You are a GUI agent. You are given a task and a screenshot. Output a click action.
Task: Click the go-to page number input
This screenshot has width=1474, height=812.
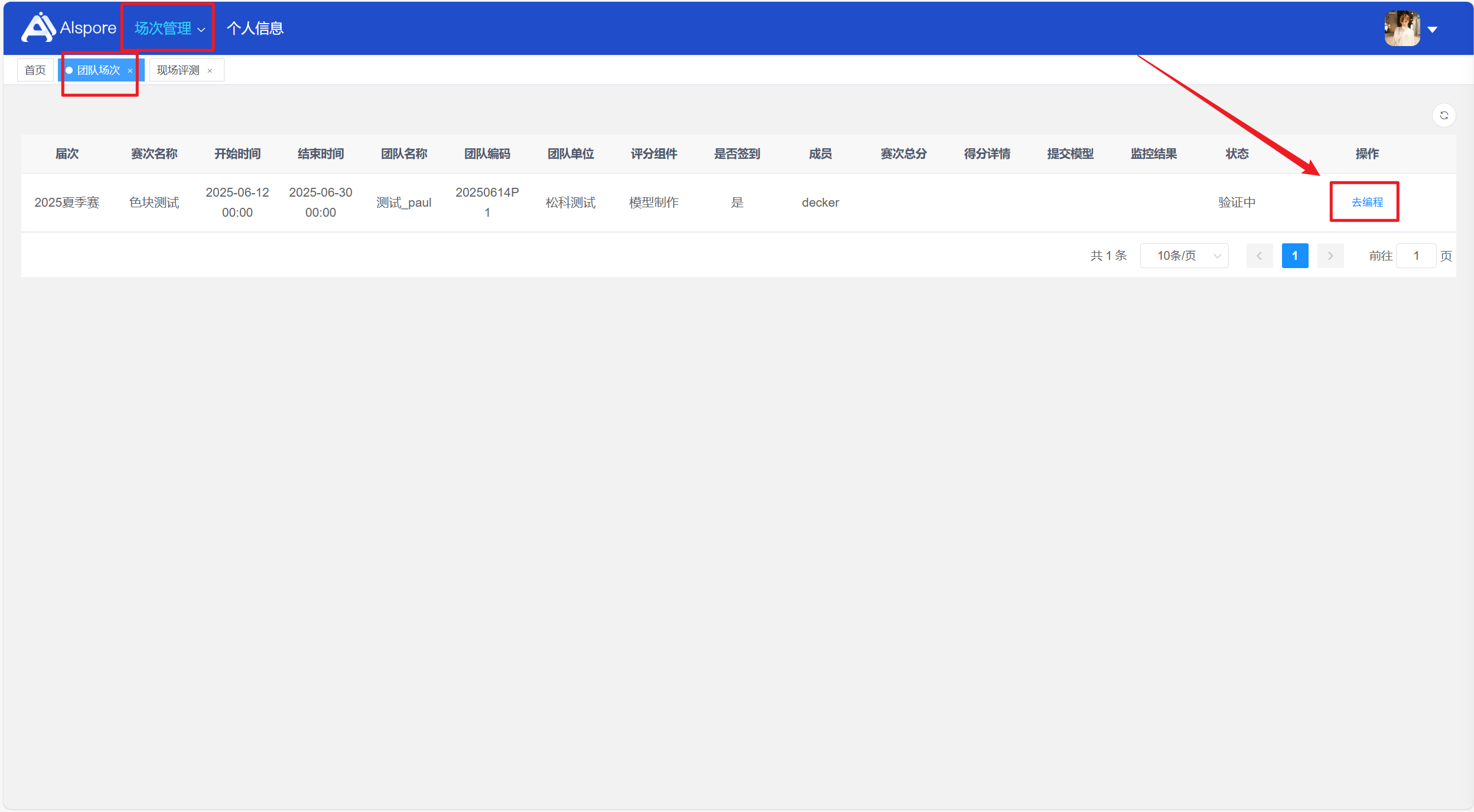coord(1416,256)
